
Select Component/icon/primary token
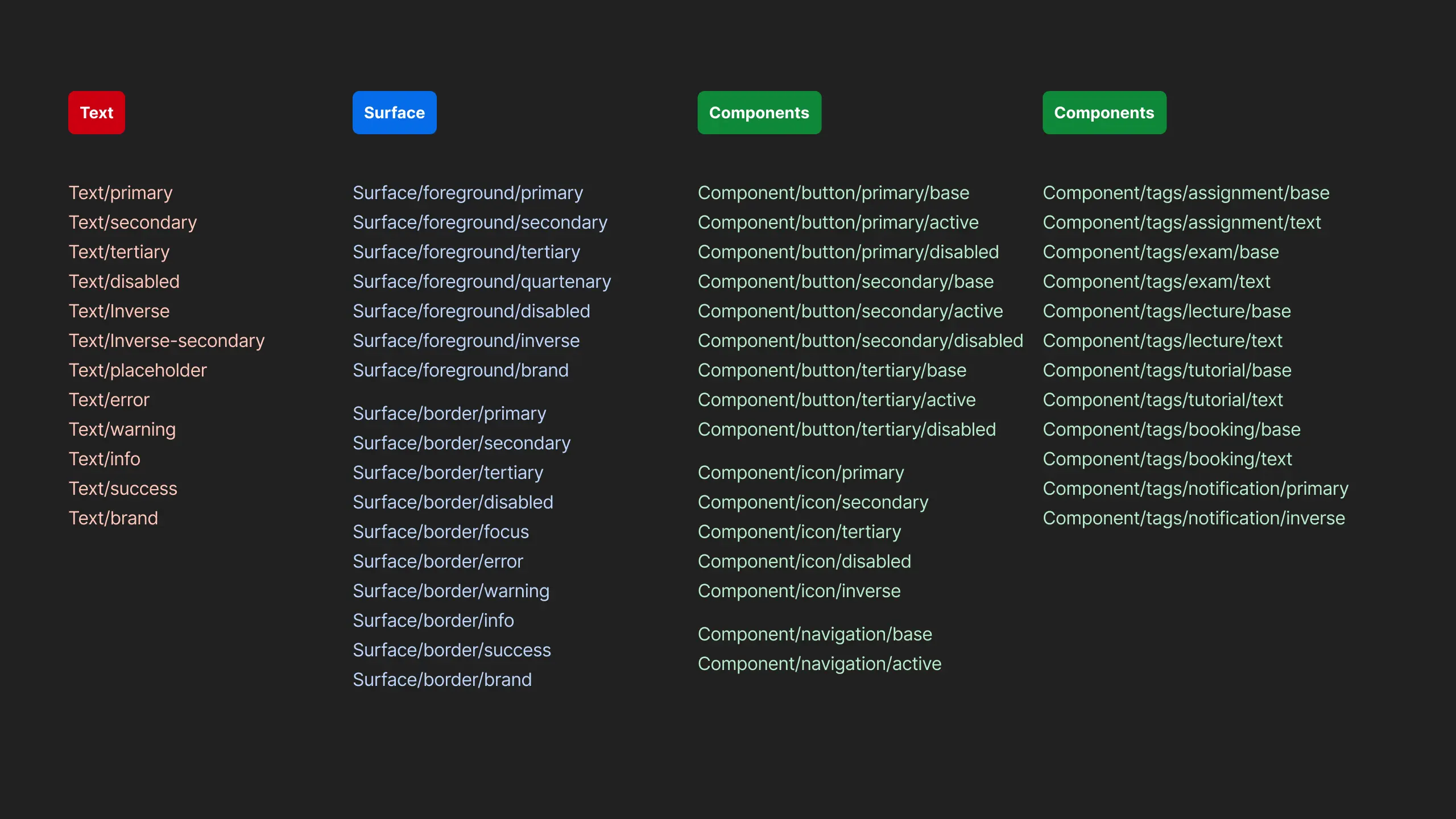pyautogui.click(x=801, y=473)
